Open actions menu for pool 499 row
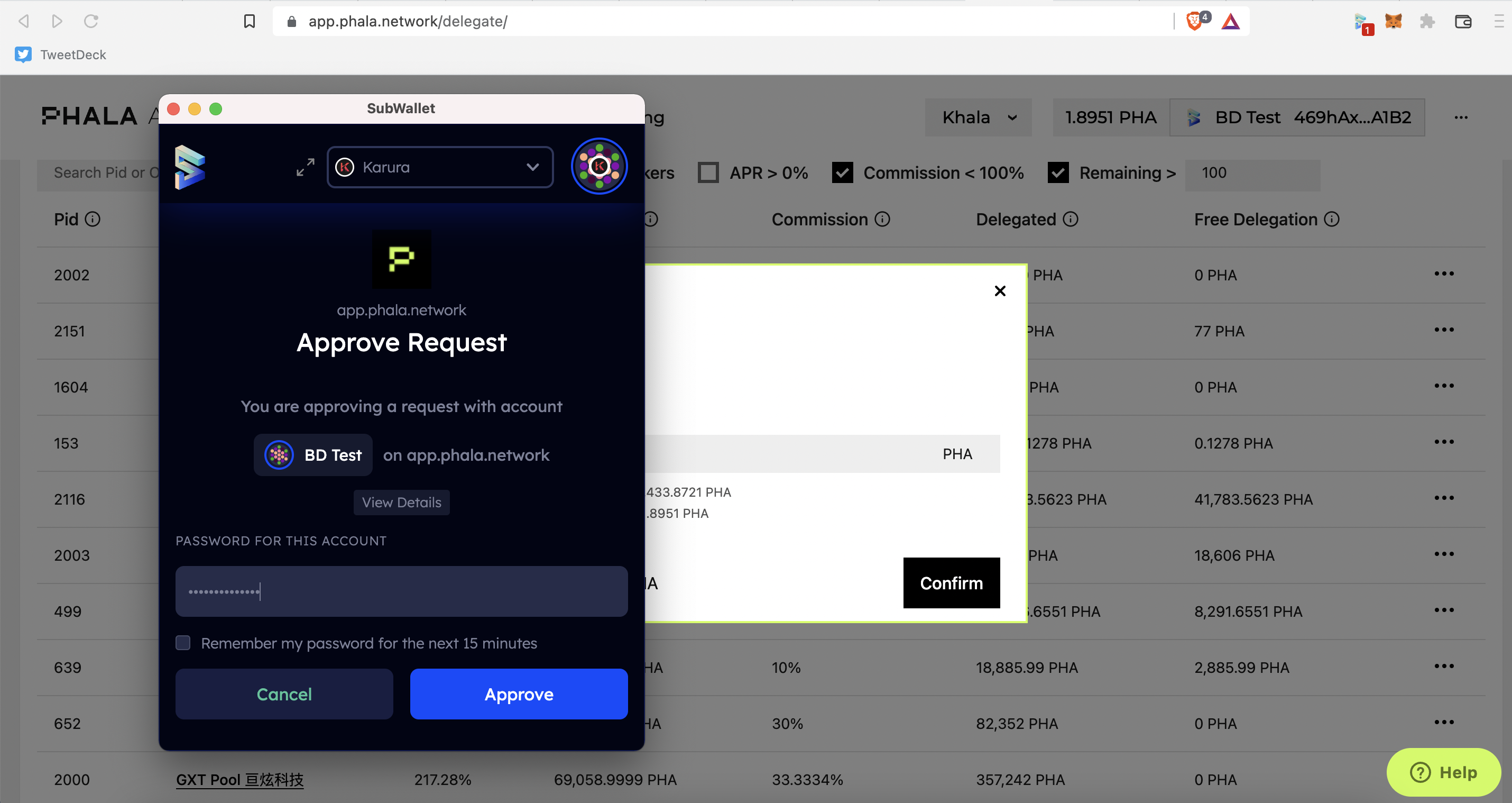 [1444, 610]
